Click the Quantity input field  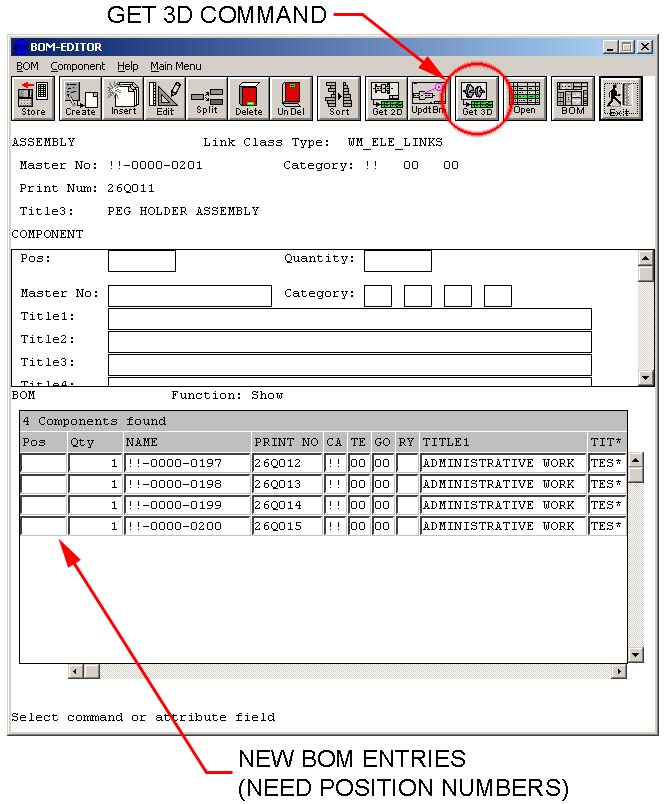pos(397,261)
